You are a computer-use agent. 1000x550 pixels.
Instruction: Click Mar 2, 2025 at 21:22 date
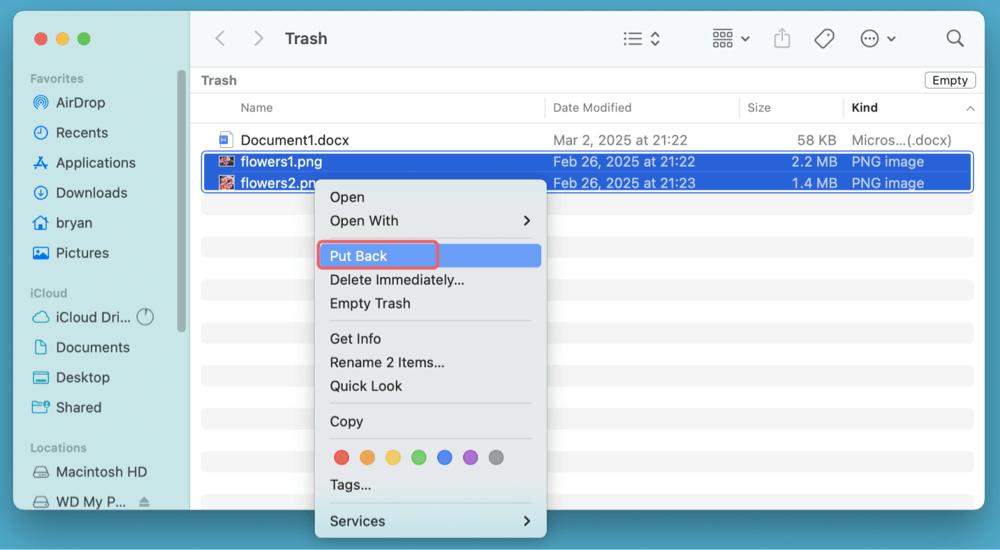620,140
